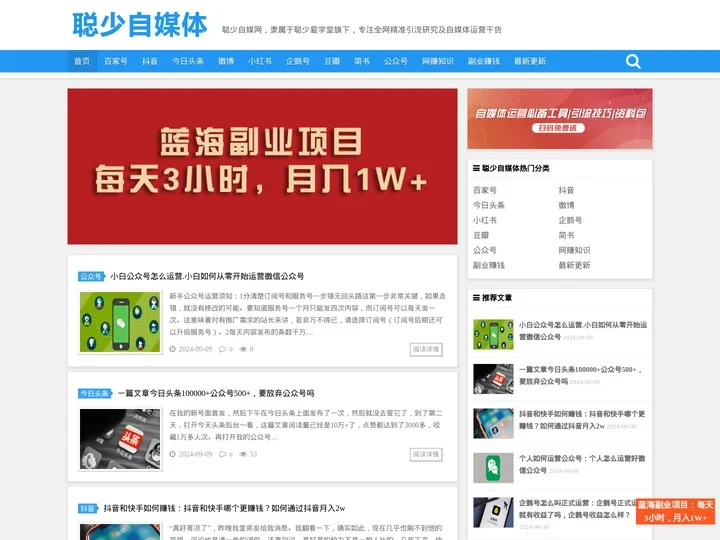Click the 抖音 tag on third article
Image resolution: width=720 pixels, height=540 pixels.
(88, 509)
